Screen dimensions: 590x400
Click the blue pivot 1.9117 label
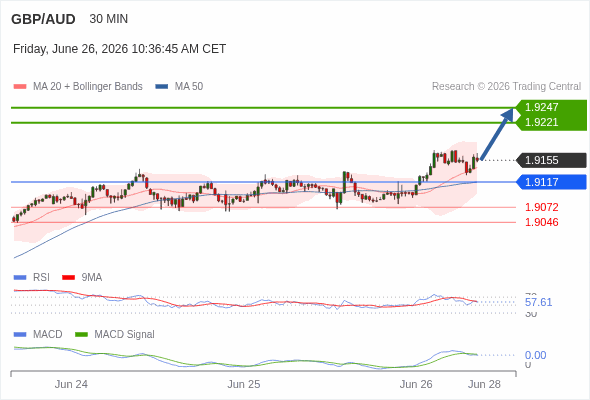click(552, 182)
